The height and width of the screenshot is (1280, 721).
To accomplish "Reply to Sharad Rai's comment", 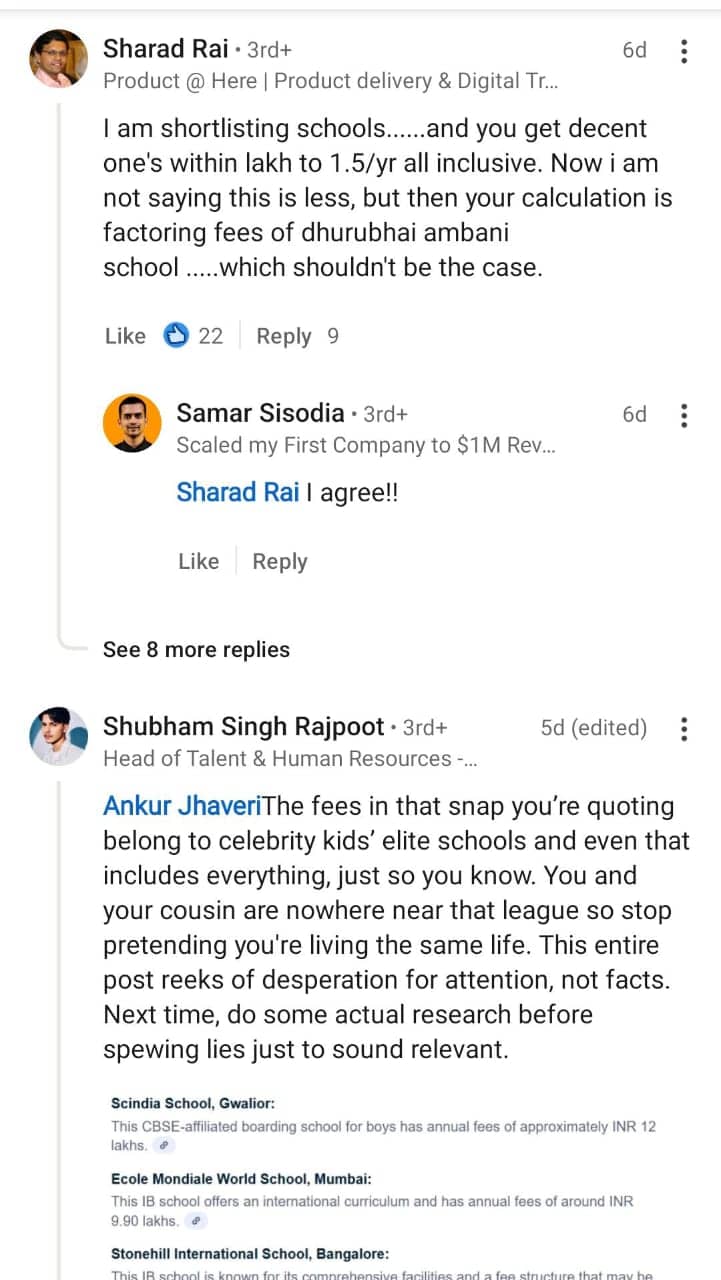I will (284, 336).
